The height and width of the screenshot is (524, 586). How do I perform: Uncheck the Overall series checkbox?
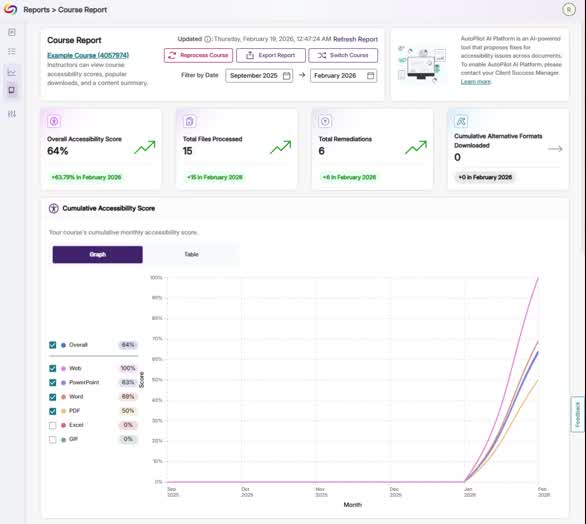pos(53,345)
